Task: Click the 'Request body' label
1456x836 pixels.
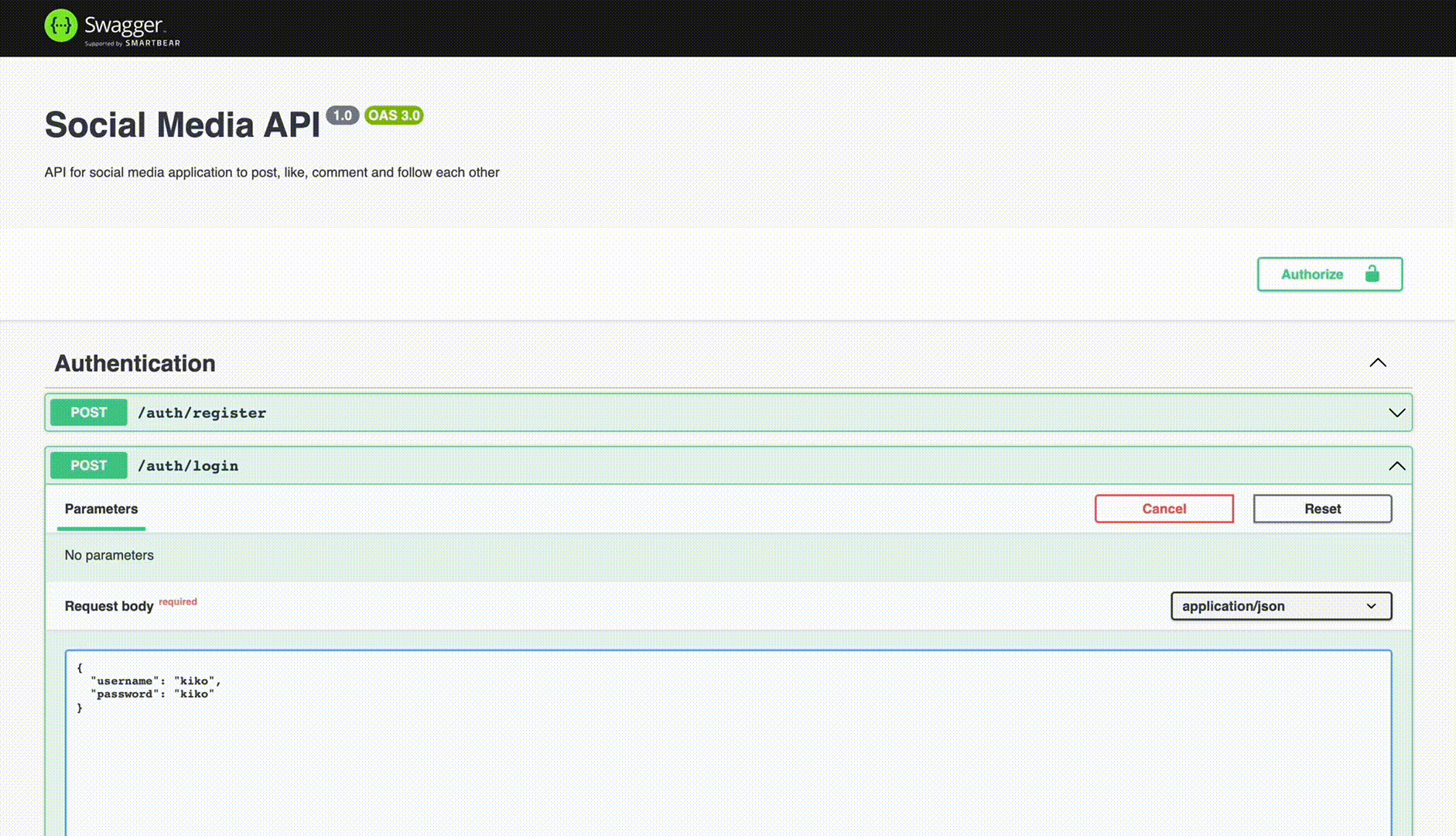Action: tap(109, 606)
